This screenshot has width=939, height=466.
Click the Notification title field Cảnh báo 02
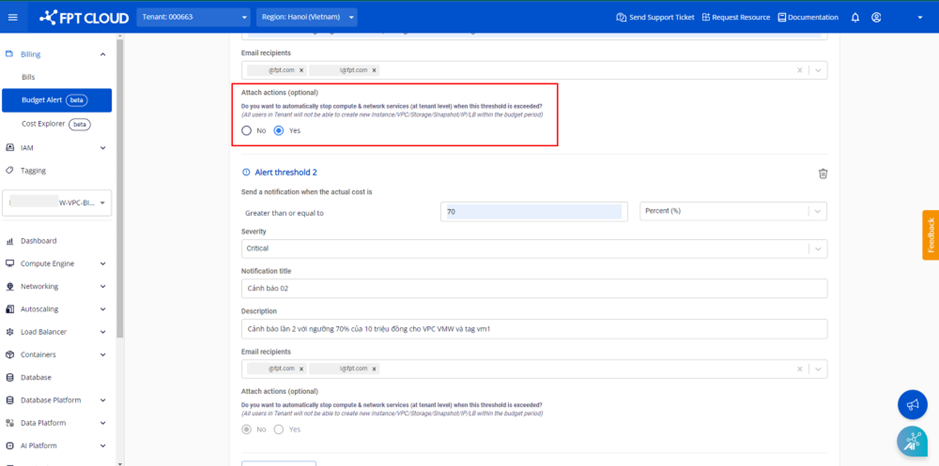(534, 288)
